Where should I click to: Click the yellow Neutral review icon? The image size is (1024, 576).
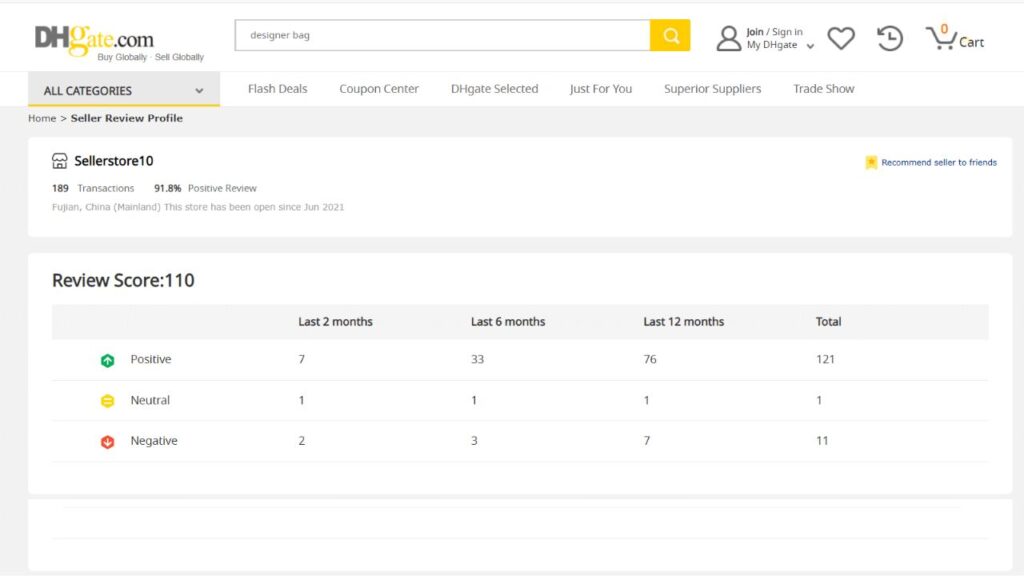click(108, 401)
